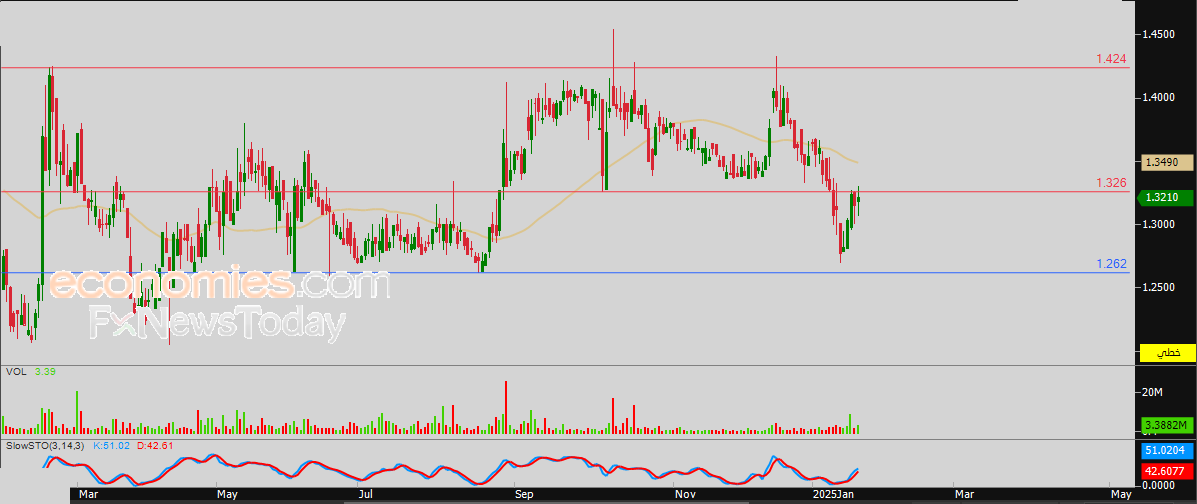Select the blue 1.262 support label

tap(1112, 264)
